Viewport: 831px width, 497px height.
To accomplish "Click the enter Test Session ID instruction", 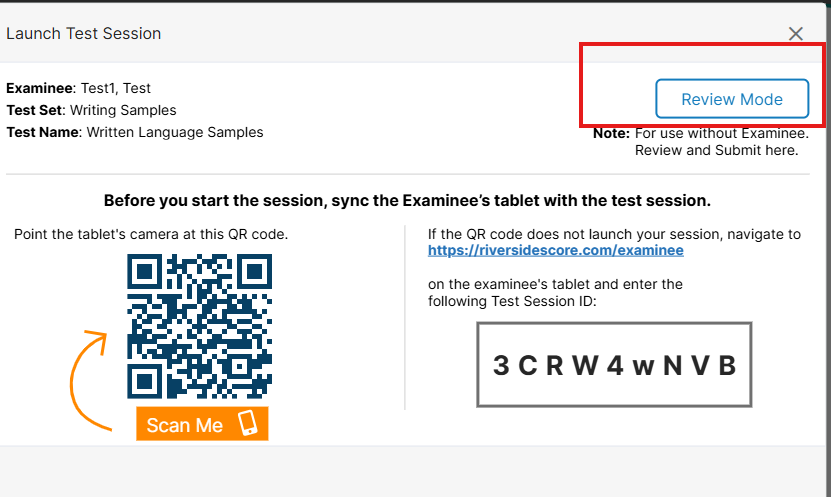I will click(x=555, y=292).
